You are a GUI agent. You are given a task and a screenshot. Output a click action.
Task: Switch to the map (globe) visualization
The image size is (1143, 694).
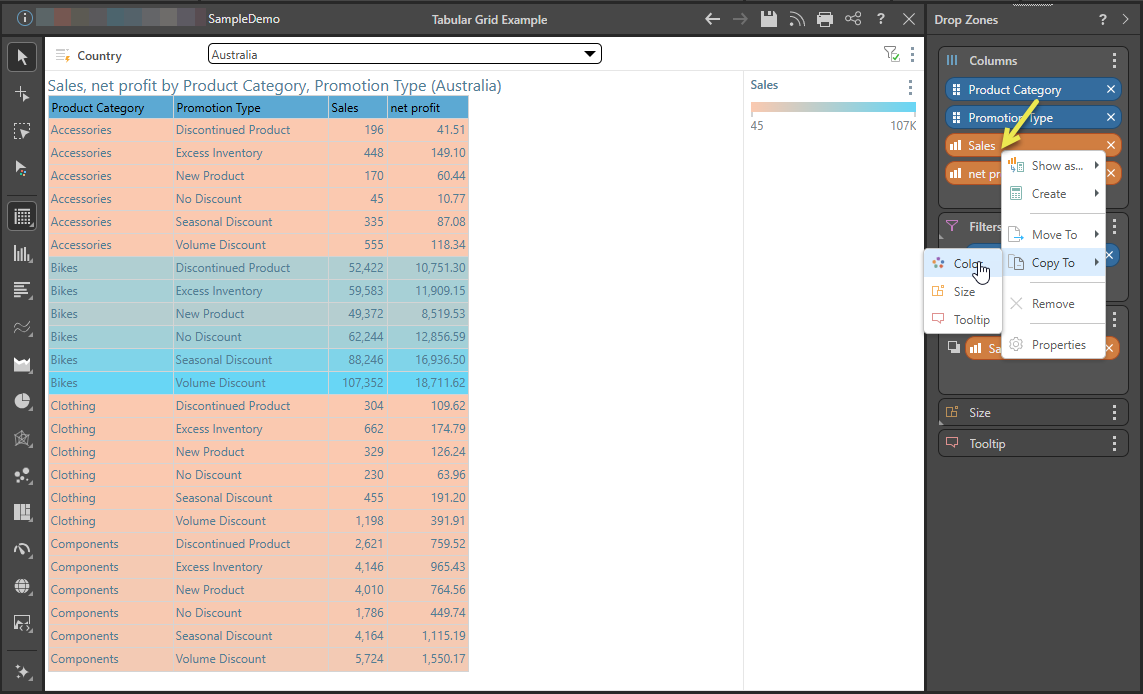pos(22,586)
